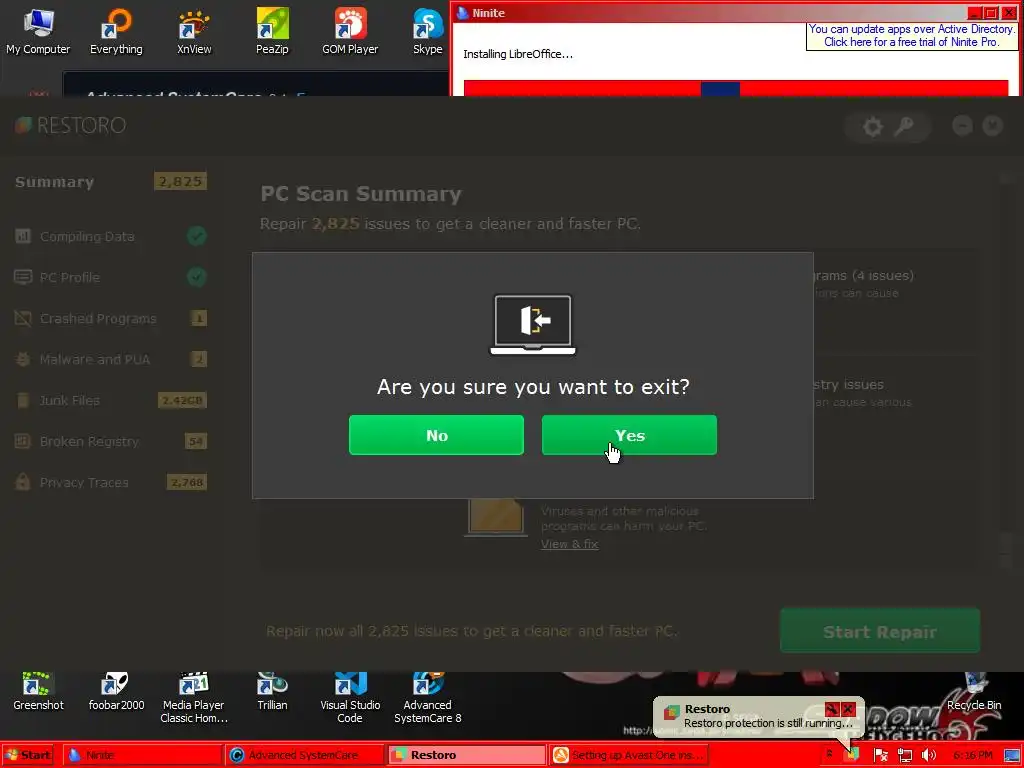This screenshot has width=1024, height=768.
Task: Switch to Avast One setup taskbar button
Action: point(628,755)
